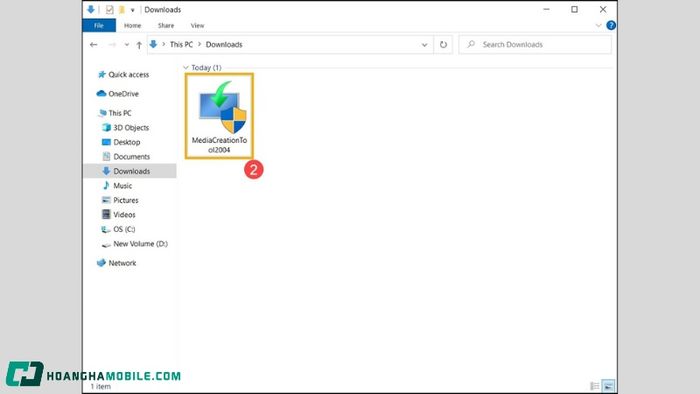Click the Downloads arrow icon in address bar
The image size is (700, 394).
pos(153,44)
